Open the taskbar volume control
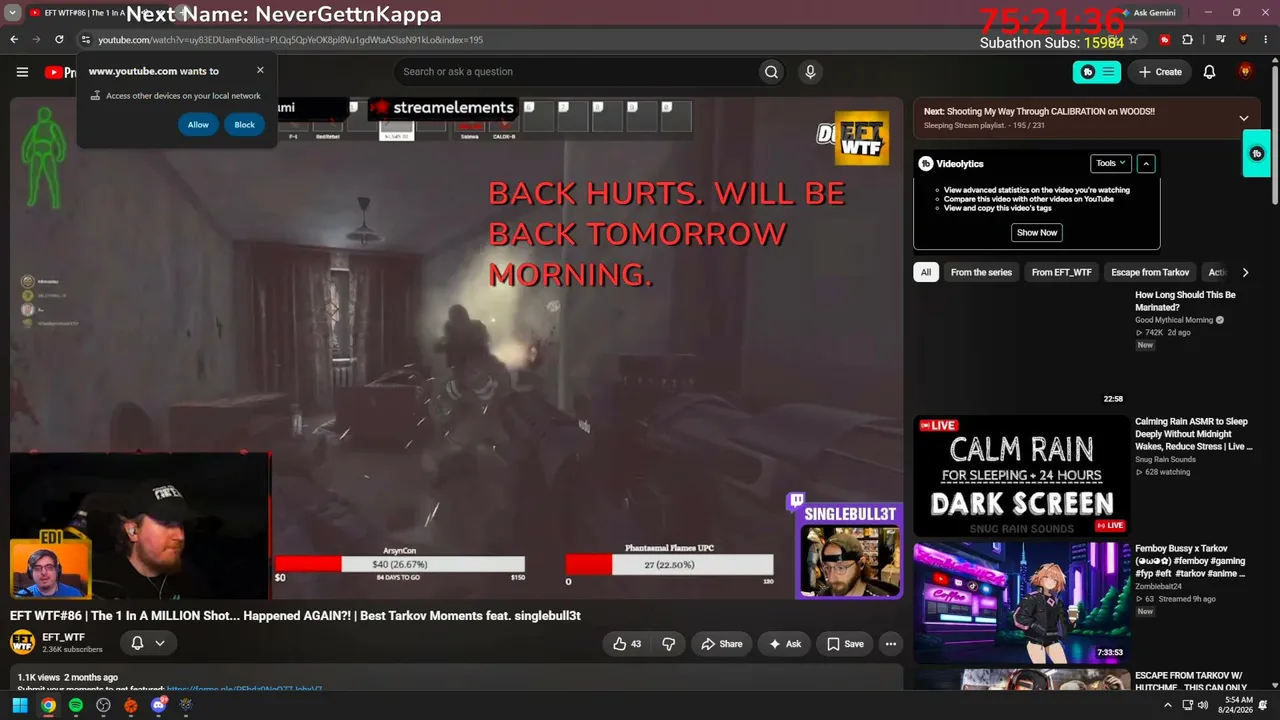This screenshot has height=720, width=1280. pos(1203,706)
